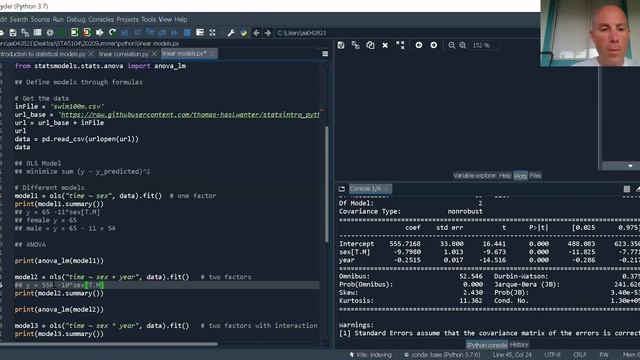Click the Run selection icon
The height and width of the screenshot is (360, 640).
pyautogui.click(x=100, y=33)
